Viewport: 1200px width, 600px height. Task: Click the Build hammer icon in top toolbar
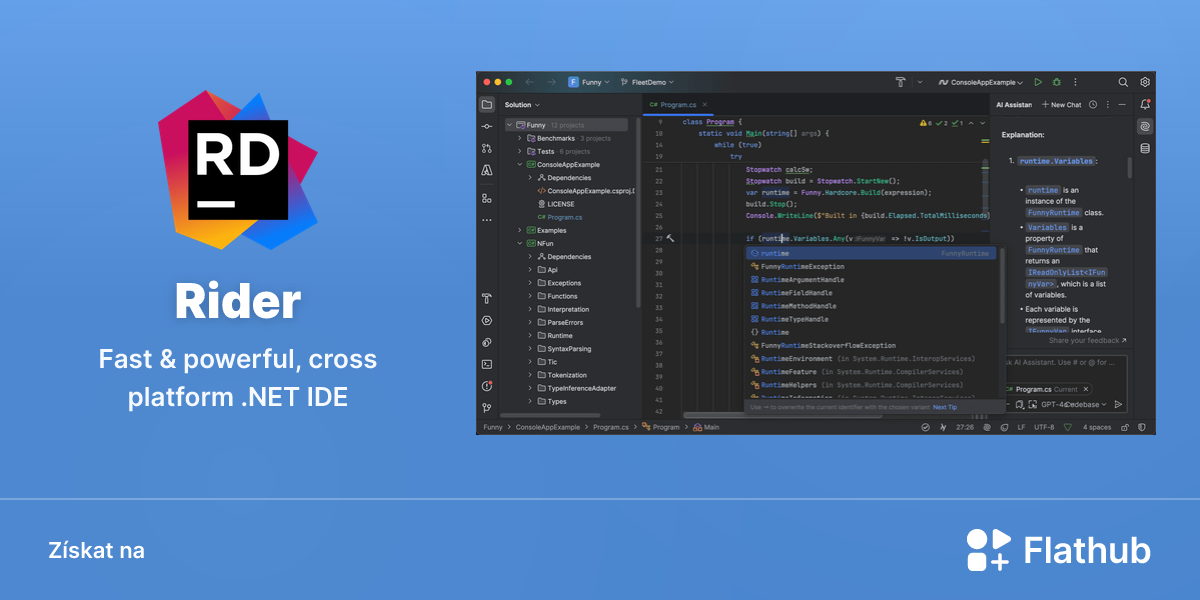click(900, 82)
